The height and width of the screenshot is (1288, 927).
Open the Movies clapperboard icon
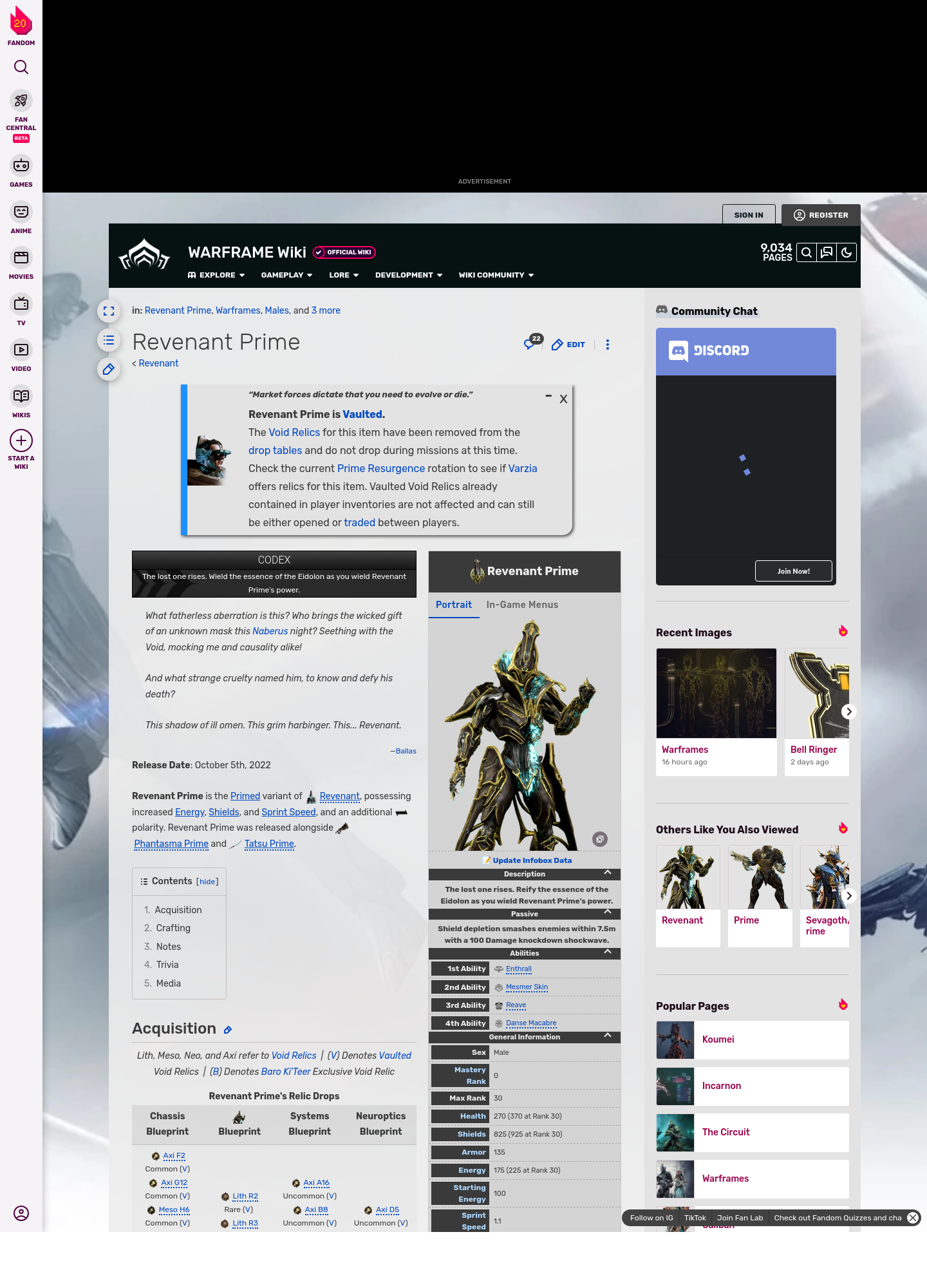tap(21, 258)
